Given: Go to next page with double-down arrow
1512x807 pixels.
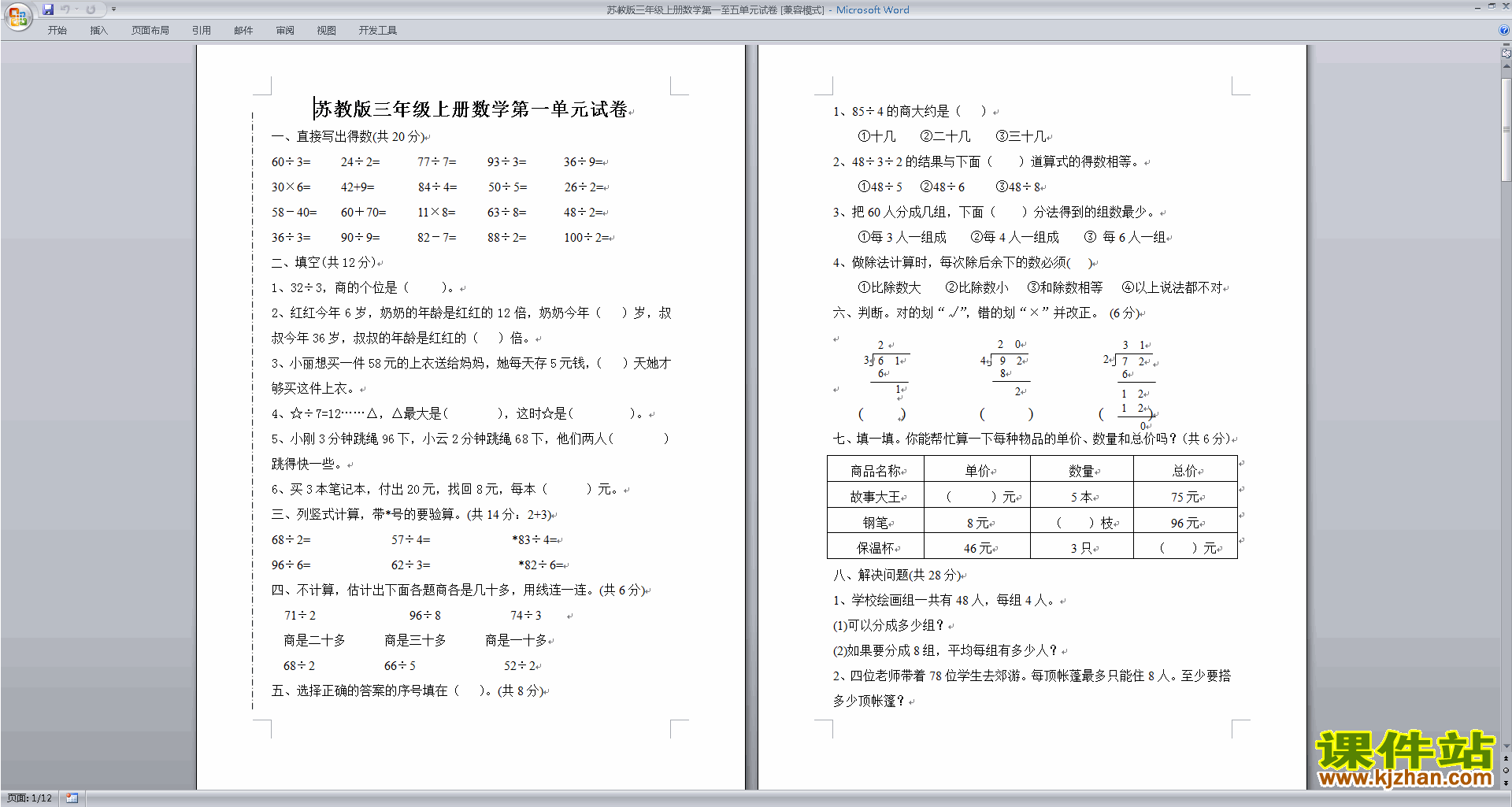Looking at the screenshot, I should 1506,783.
